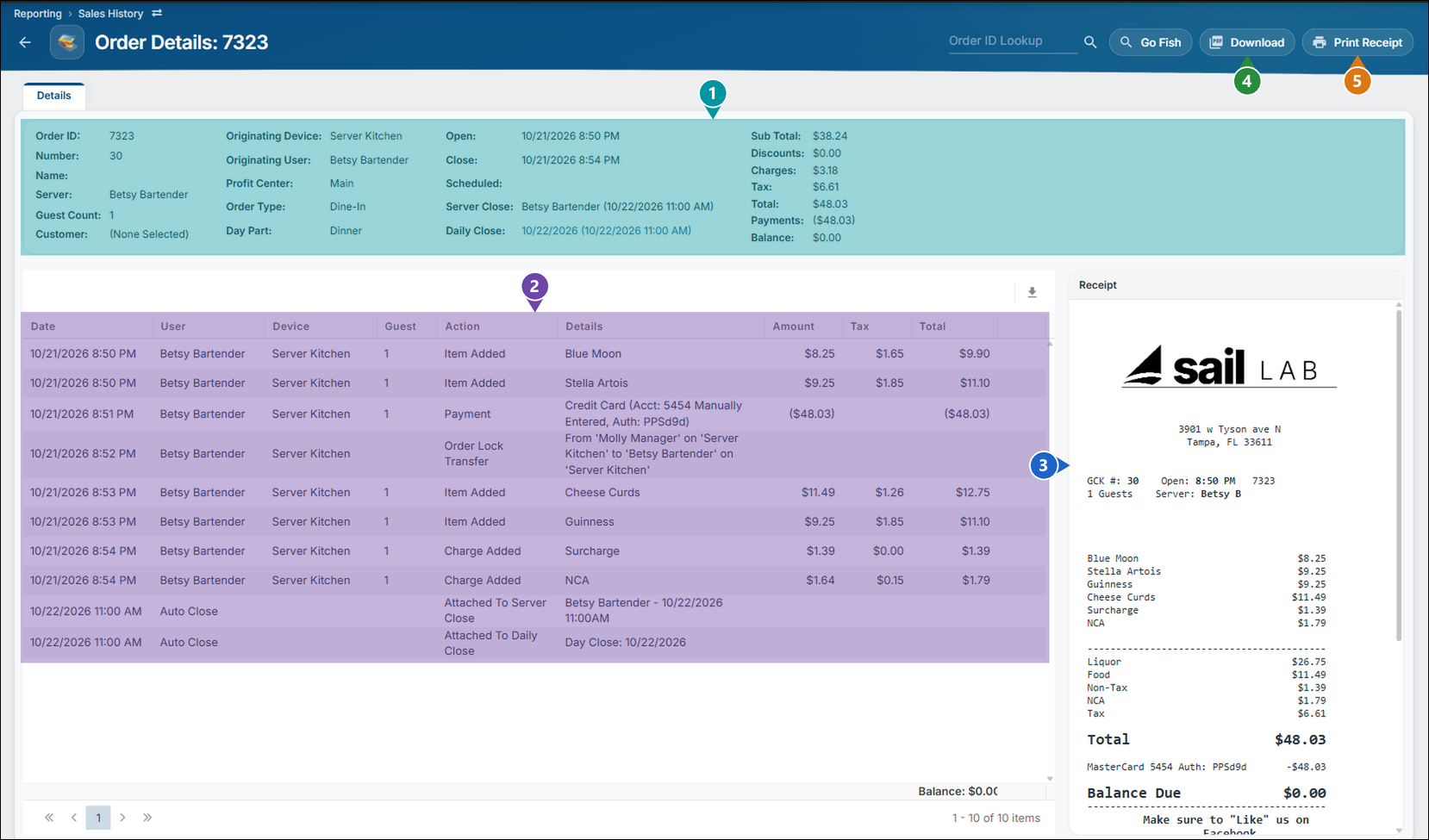Open Reporting in breadcrumb
Screen dimensions: 1429x840
pyautogui.click(x=38, y=14)
